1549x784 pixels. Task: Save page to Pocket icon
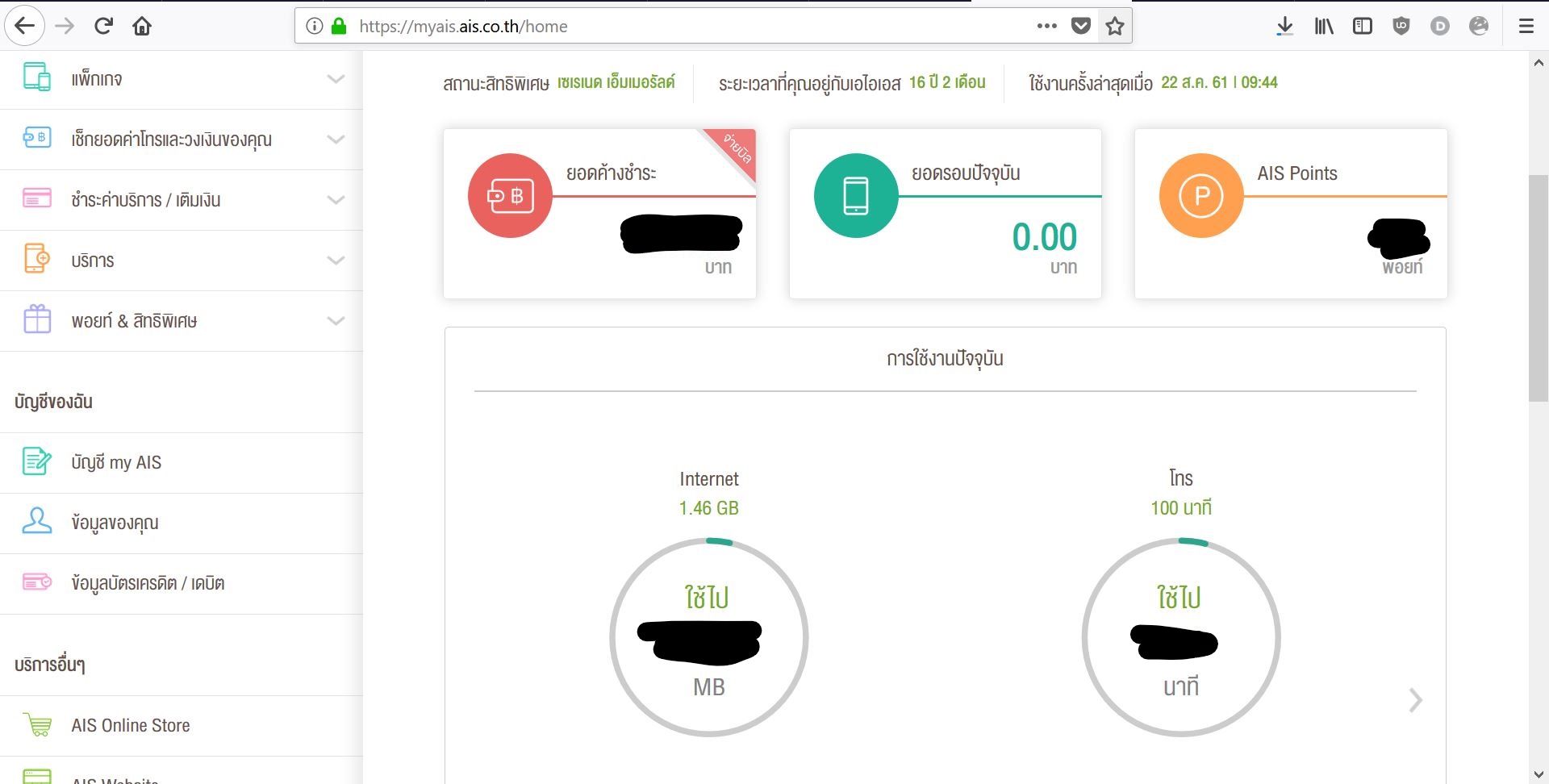pyautogui.click(x=1081, y=27)
